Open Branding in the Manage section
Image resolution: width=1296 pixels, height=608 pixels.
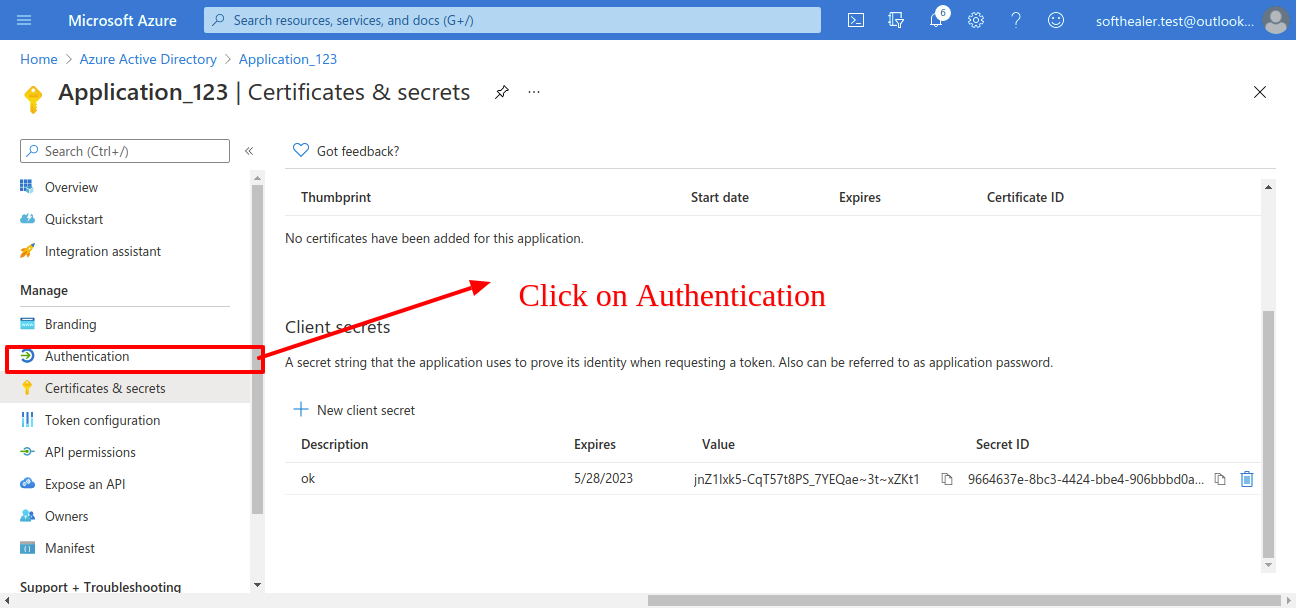(70, 324)
